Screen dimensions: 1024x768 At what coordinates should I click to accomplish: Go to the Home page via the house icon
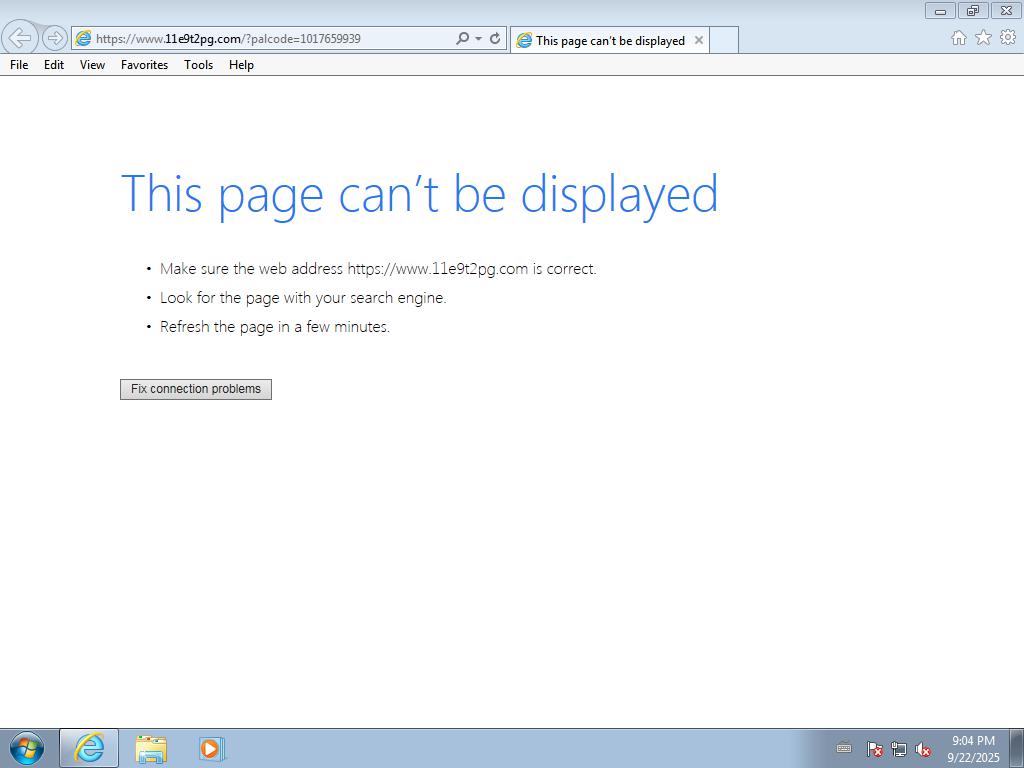[x=958, y=38]
